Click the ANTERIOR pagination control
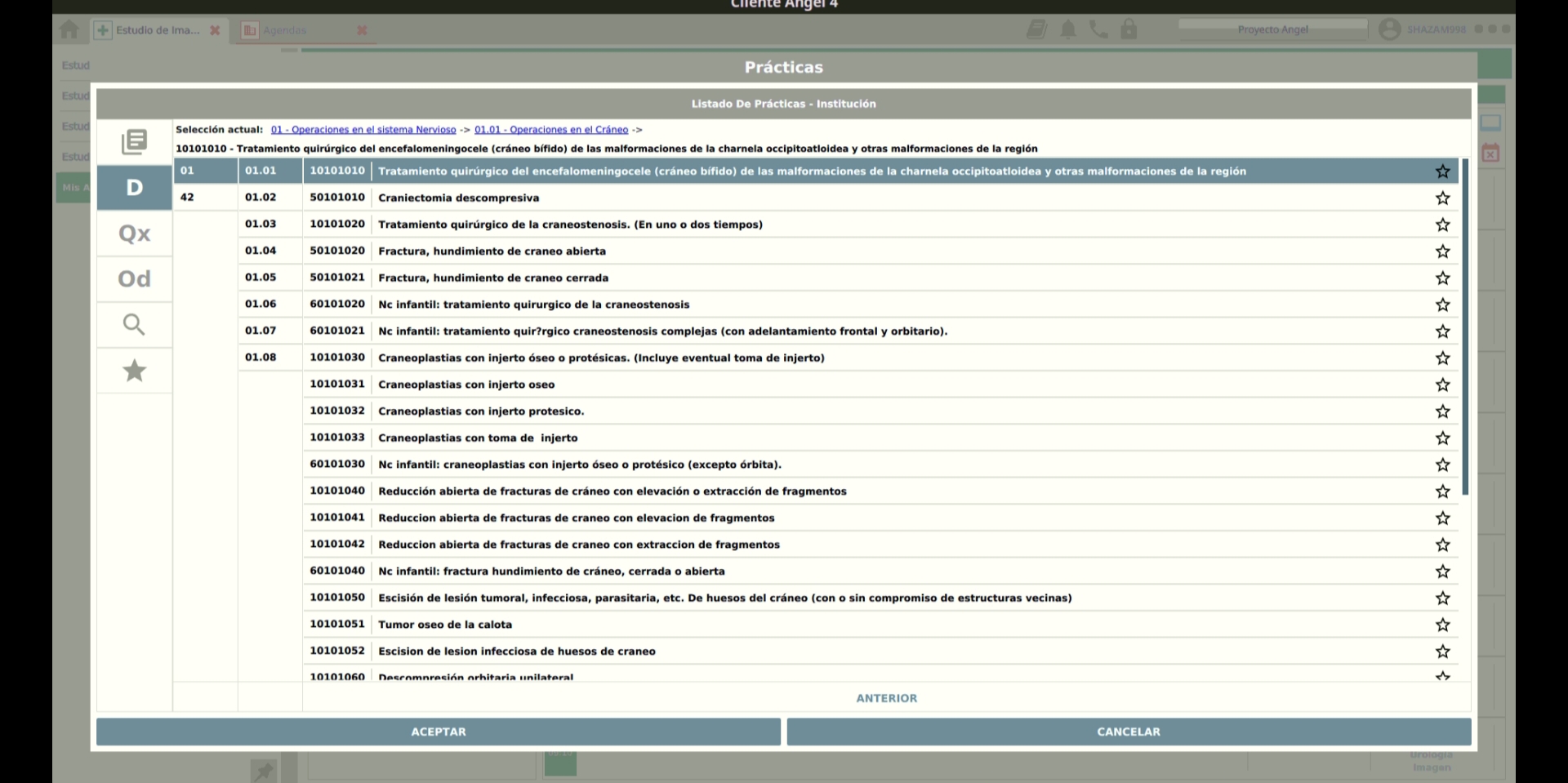 point(887,698)
